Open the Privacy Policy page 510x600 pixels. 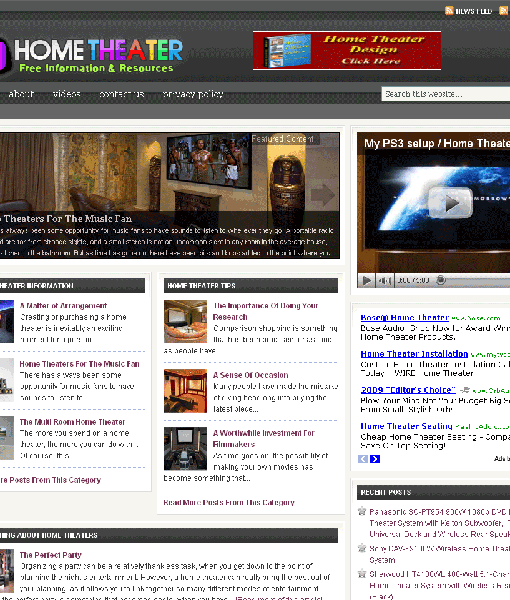click(193, 94)
